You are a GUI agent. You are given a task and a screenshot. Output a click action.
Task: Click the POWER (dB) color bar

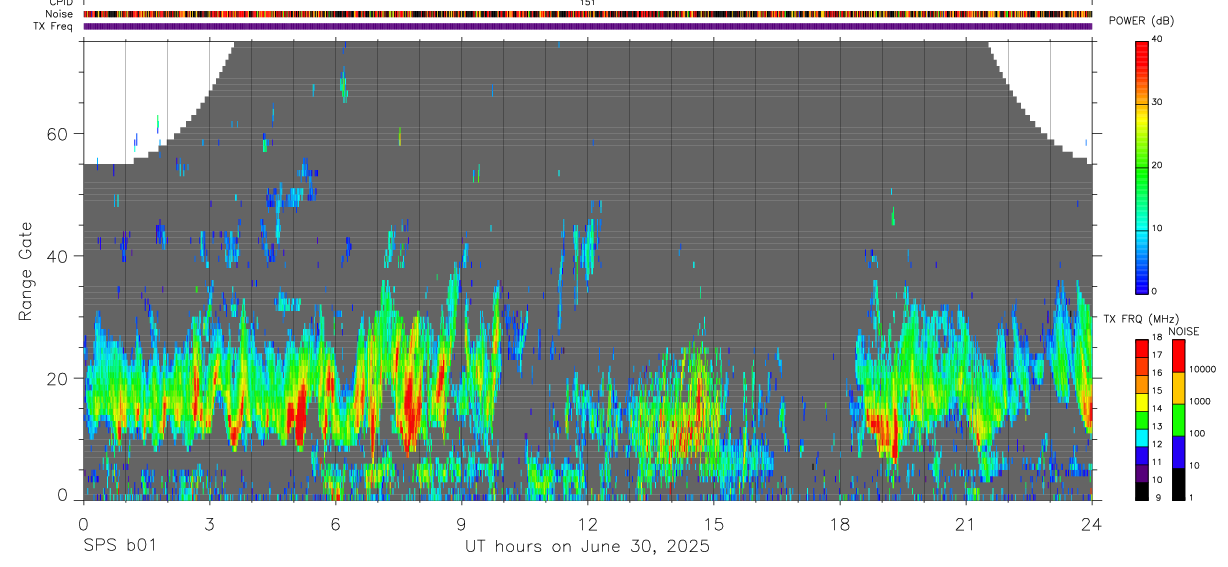1143,166
